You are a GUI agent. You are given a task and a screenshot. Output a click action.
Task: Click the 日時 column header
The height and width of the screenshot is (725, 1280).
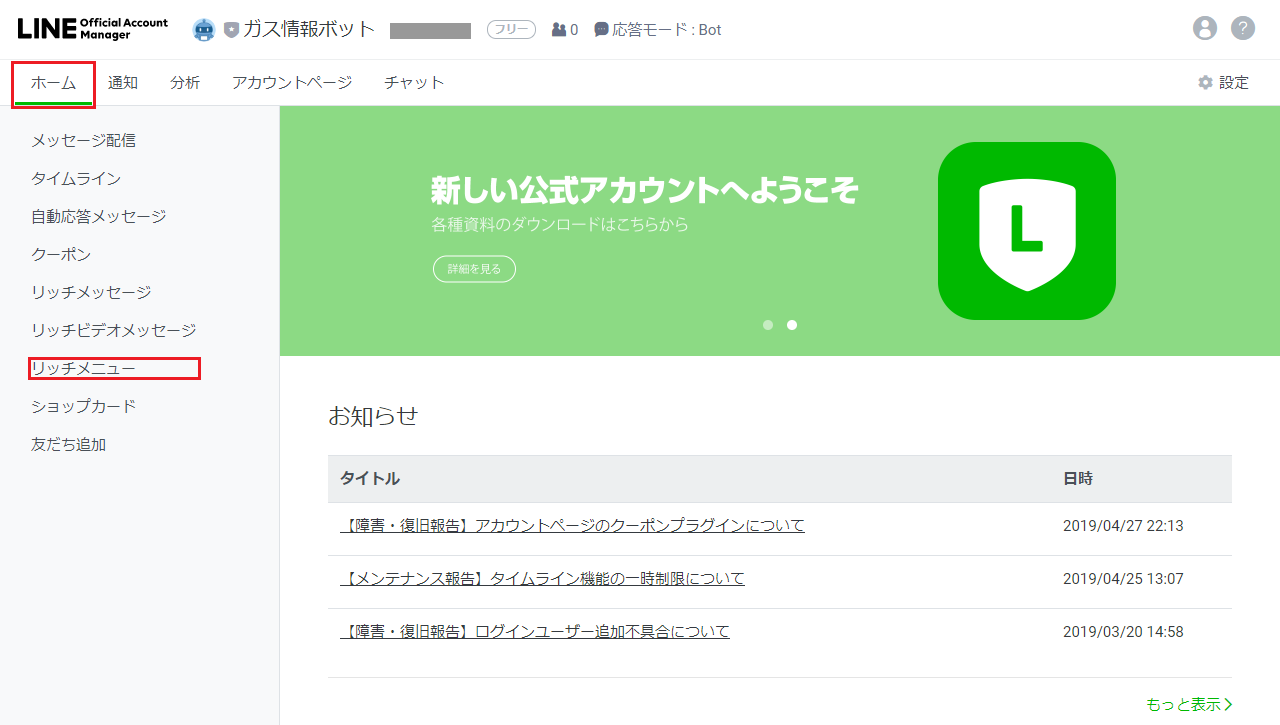pyautogui.click(x=1078, y=478)
